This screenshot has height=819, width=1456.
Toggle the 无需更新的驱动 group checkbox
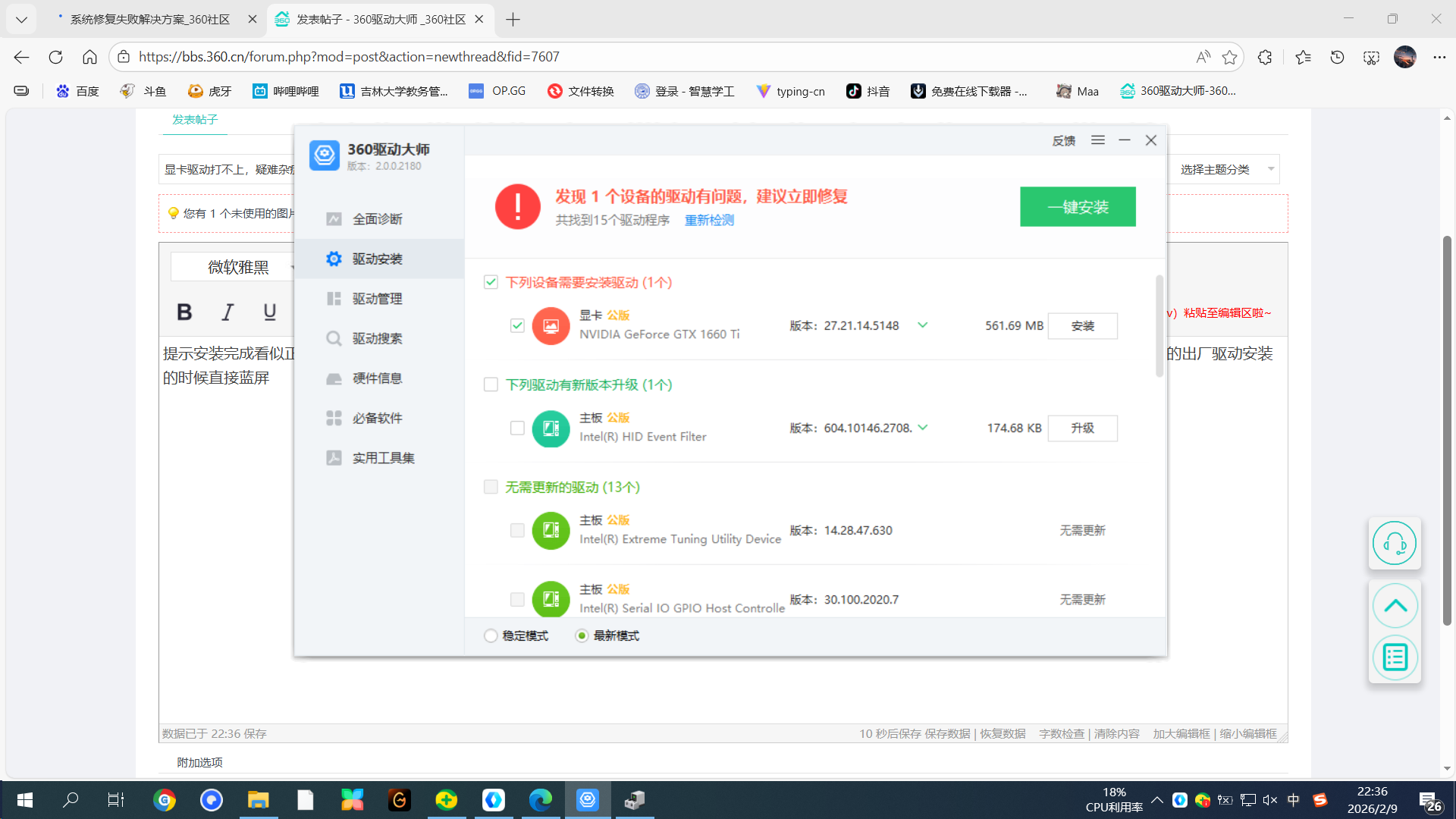pyautogui.click(x=491, y=487)
